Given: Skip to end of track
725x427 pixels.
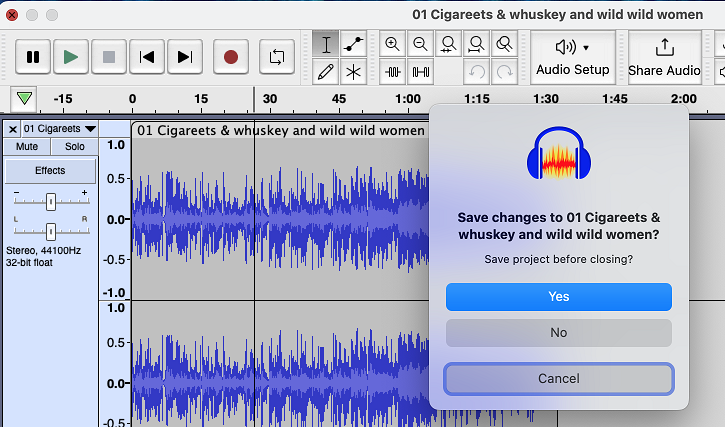Looking at the screenshot, I should click(184, 57).
